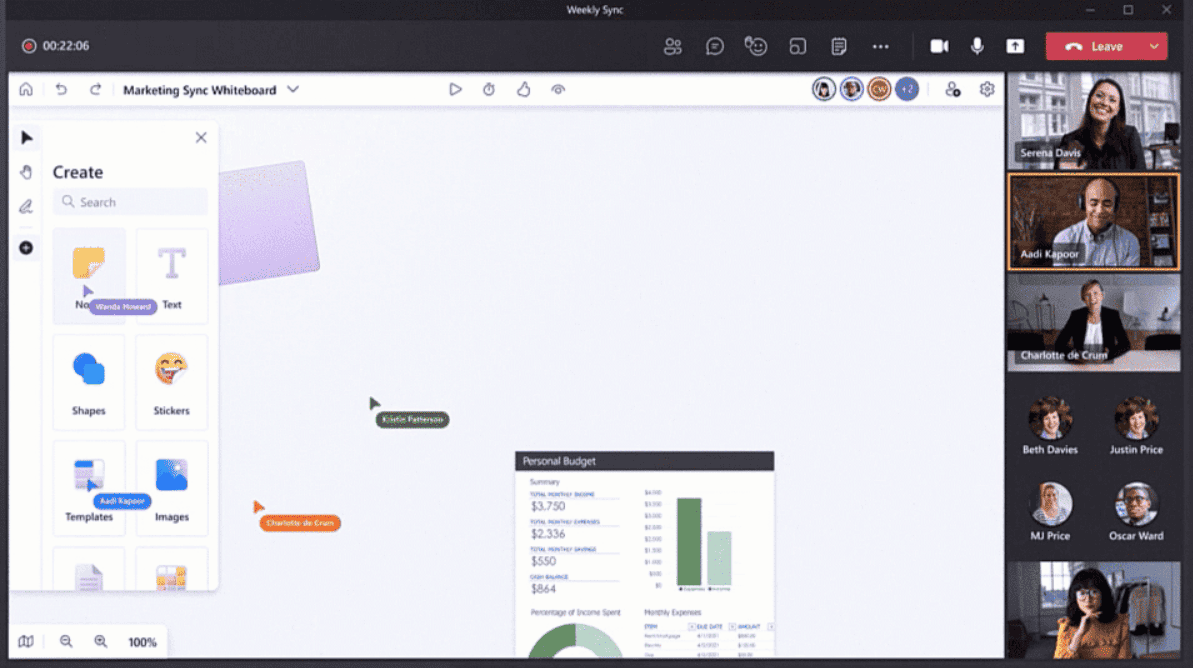Open the meeting Chat panel

[x=714, y=46]
